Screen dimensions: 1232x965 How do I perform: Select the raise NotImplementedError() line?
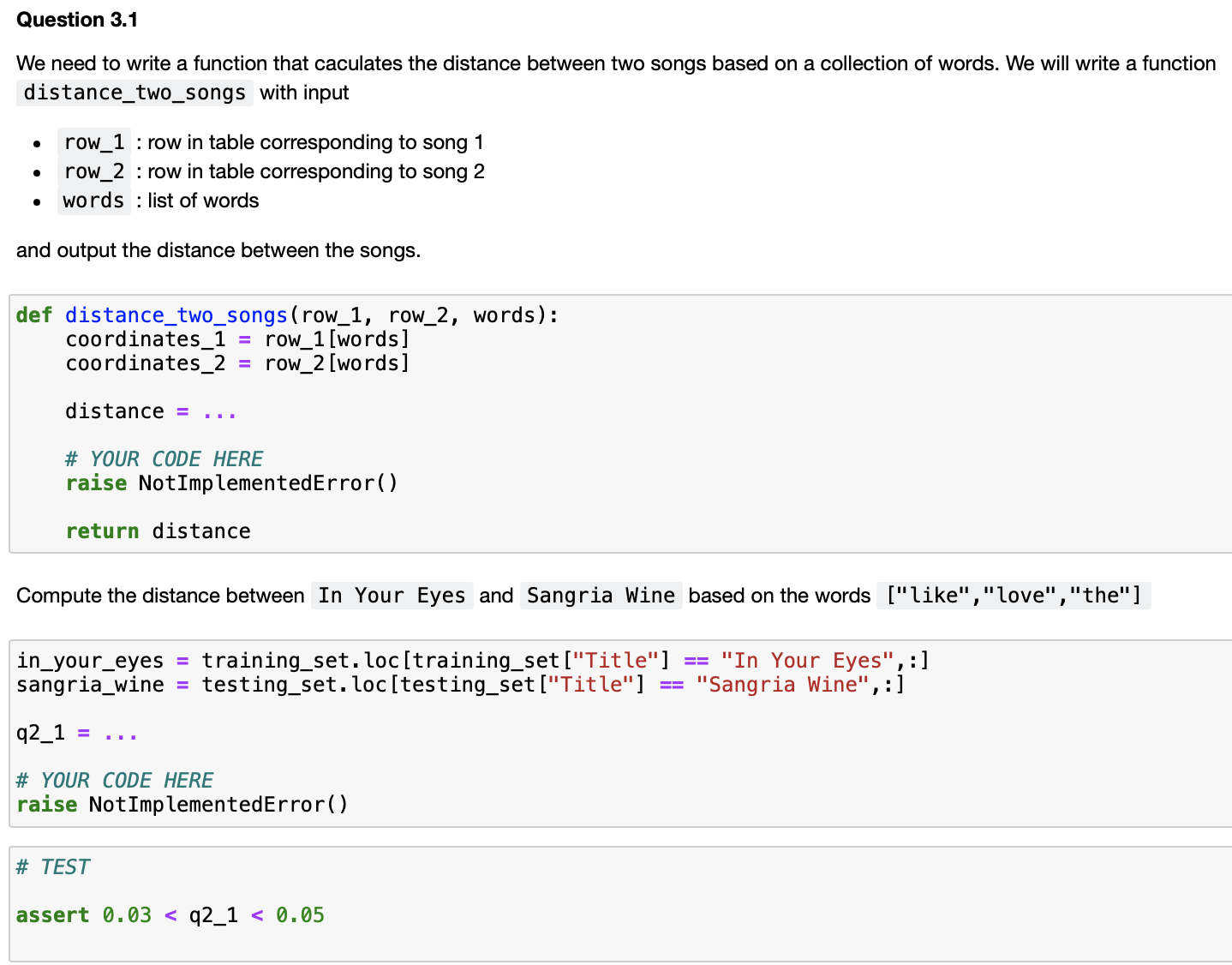[231, 482]
